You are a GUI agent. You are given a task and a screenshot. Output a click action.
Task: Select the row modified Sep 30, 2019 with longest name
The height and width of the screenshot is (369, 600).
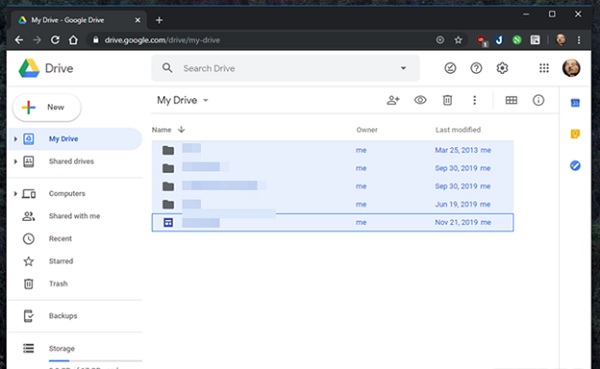tap(333, 186)
